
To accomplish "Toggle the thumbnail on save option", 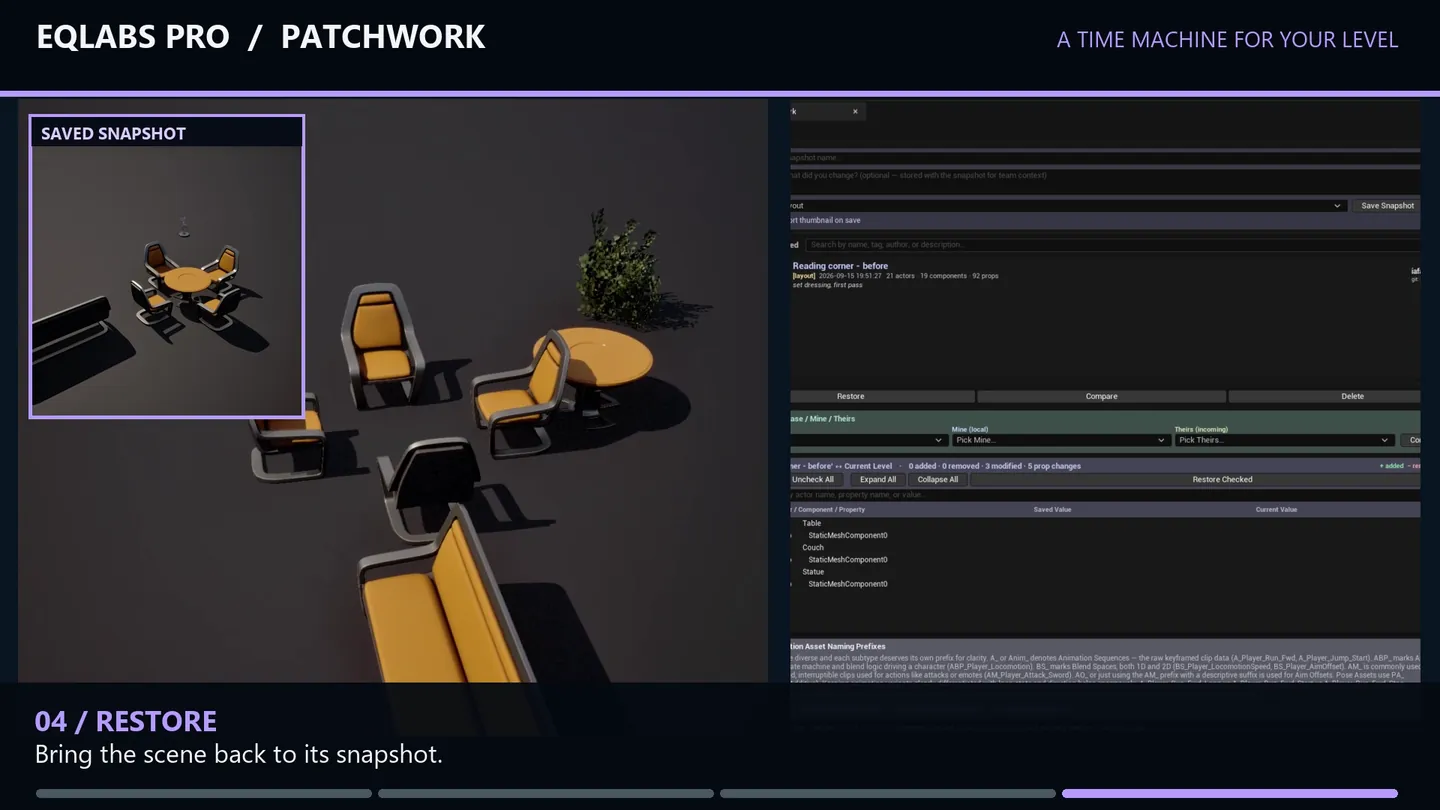I will point(825,220).
